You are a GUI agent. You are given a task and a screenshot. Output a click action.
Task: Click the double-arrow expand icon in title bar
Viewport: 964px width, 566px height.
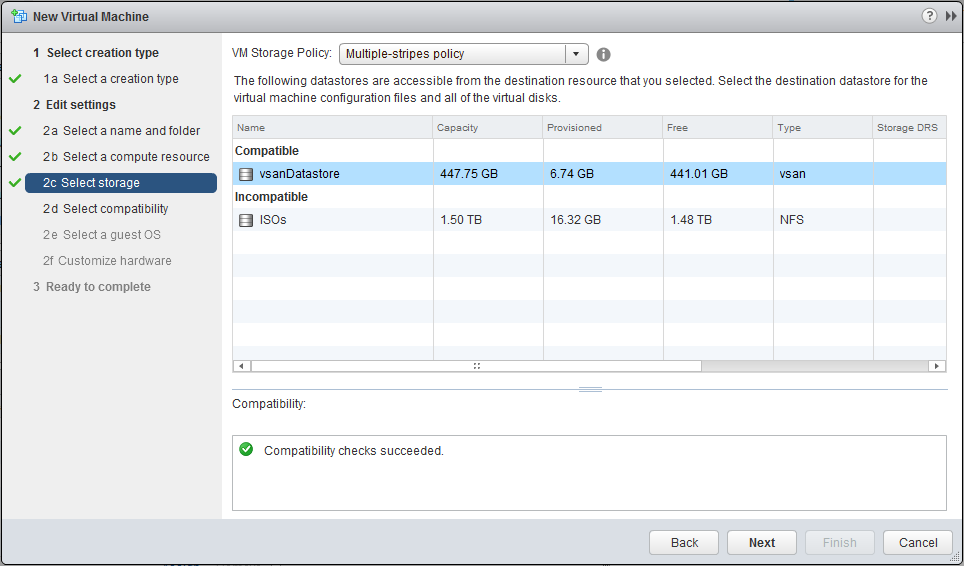(950, 17)
